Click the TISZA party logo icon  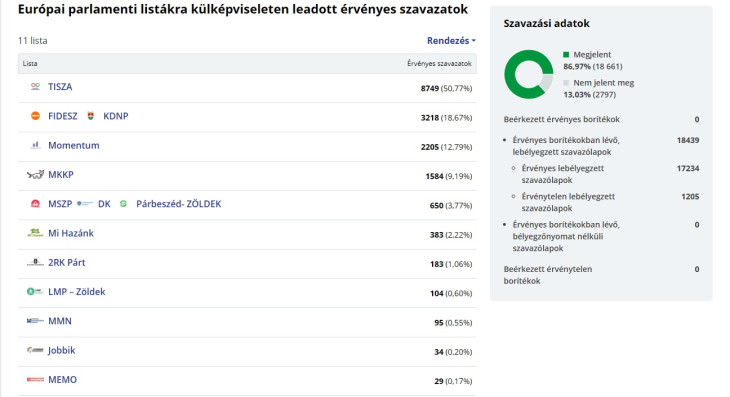(x=35, y=87)
